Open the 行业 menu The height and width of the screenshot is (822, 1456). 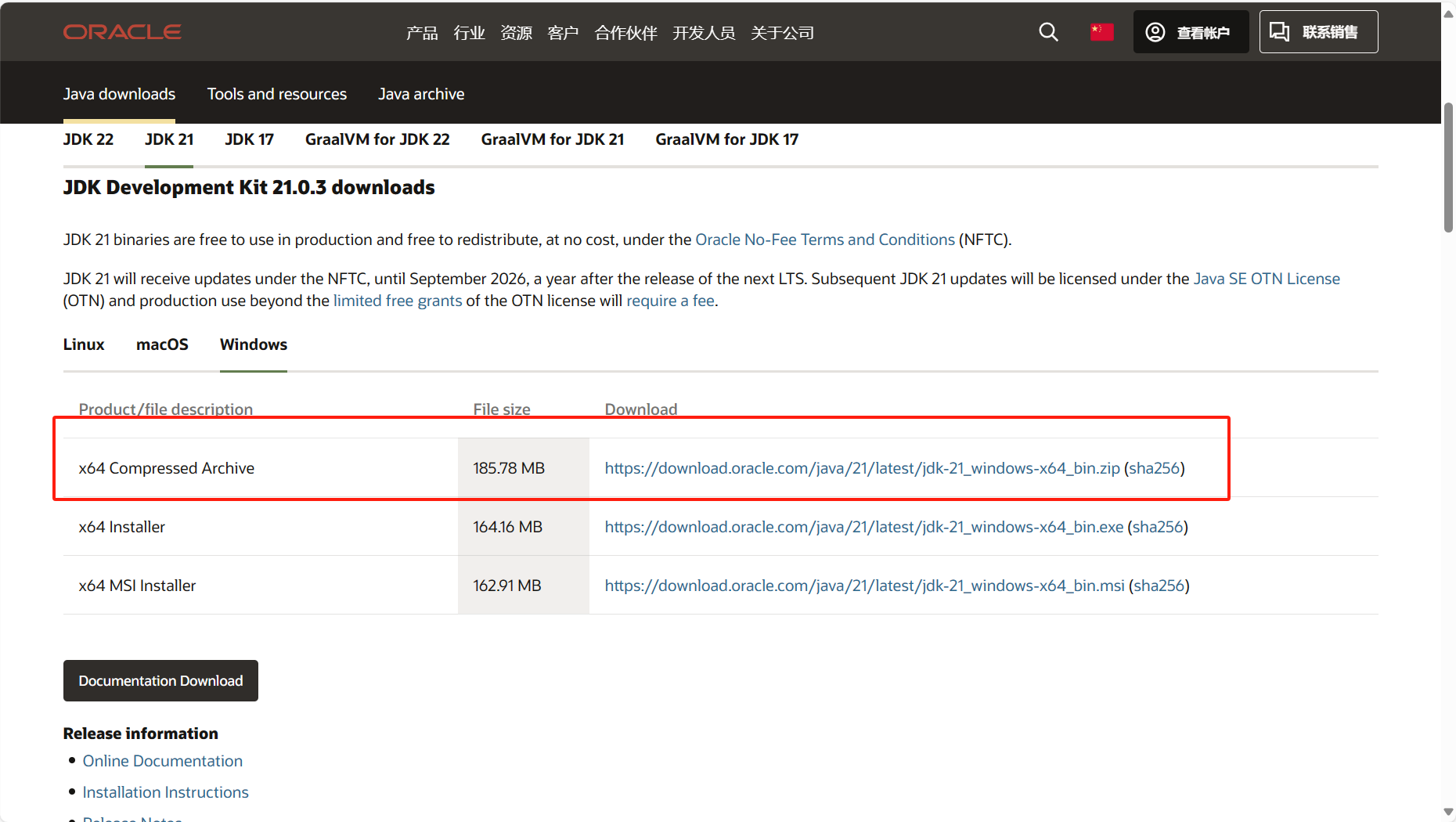469,33
